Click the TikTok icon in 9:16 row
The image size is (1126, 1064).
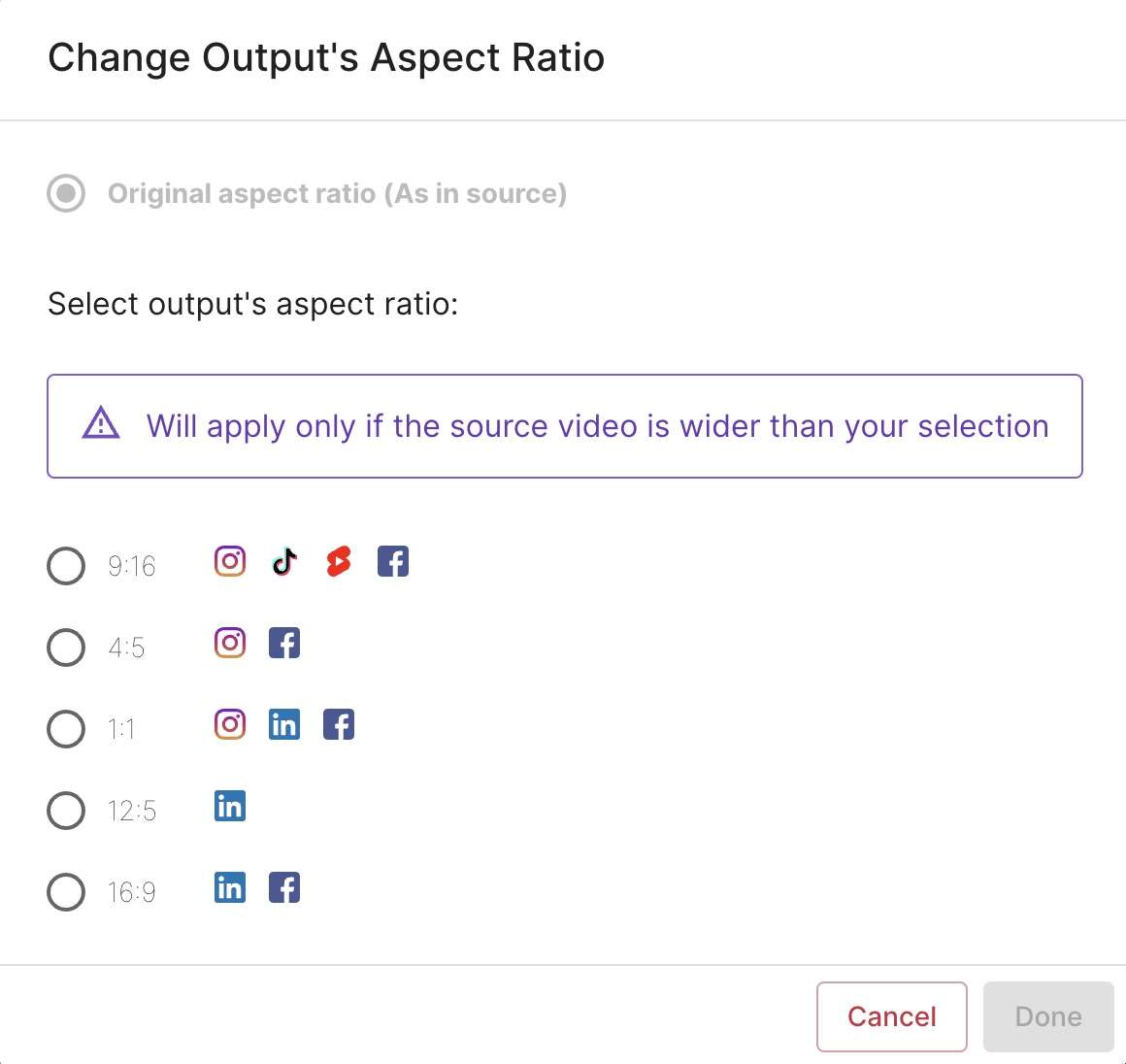pyautogui.click(x=284, y=561)
